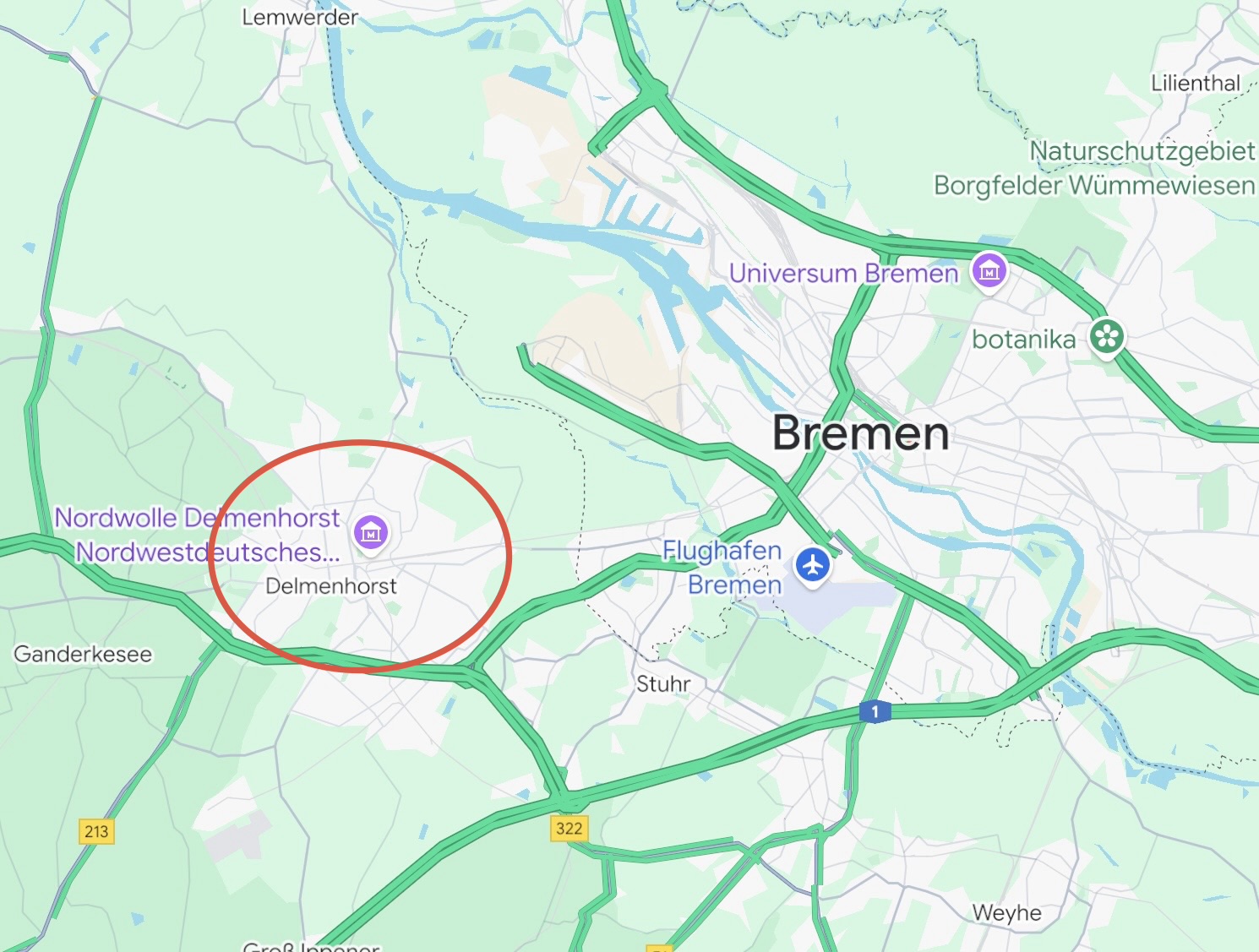This screenshot has width=1259, height=952.
Task: Select the Bremen city label
Action: [x=861, y=433]
